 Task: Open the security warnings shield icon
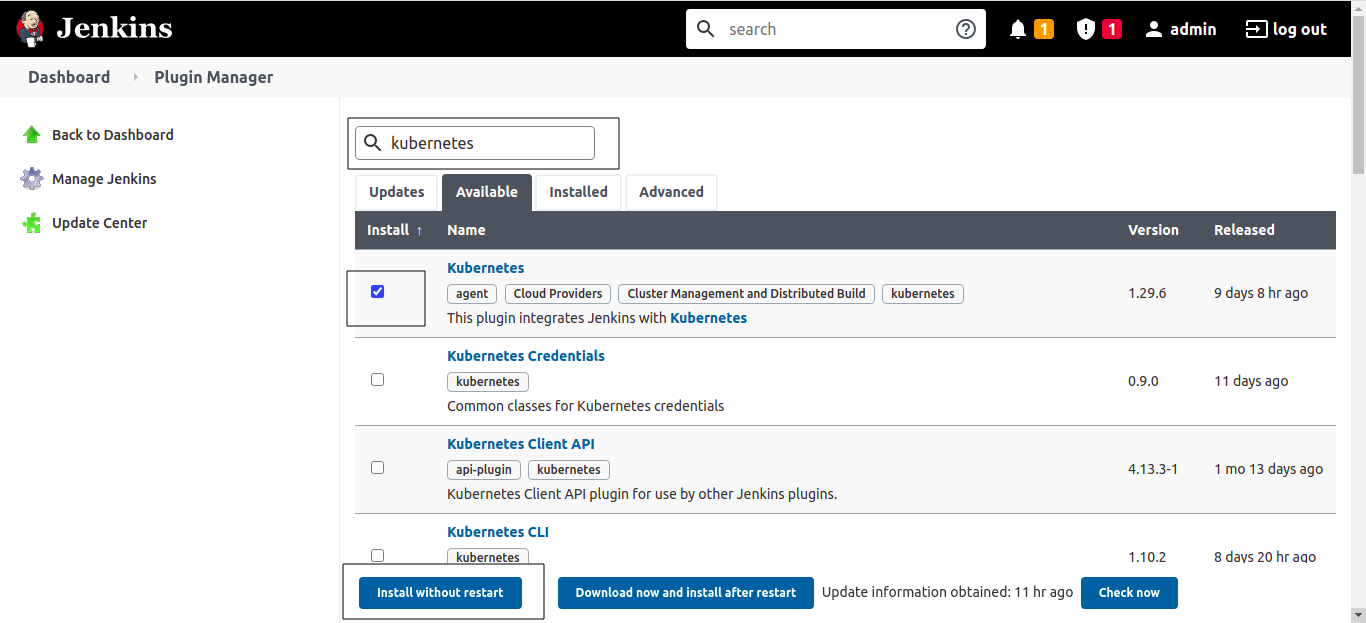(1086, 29)
